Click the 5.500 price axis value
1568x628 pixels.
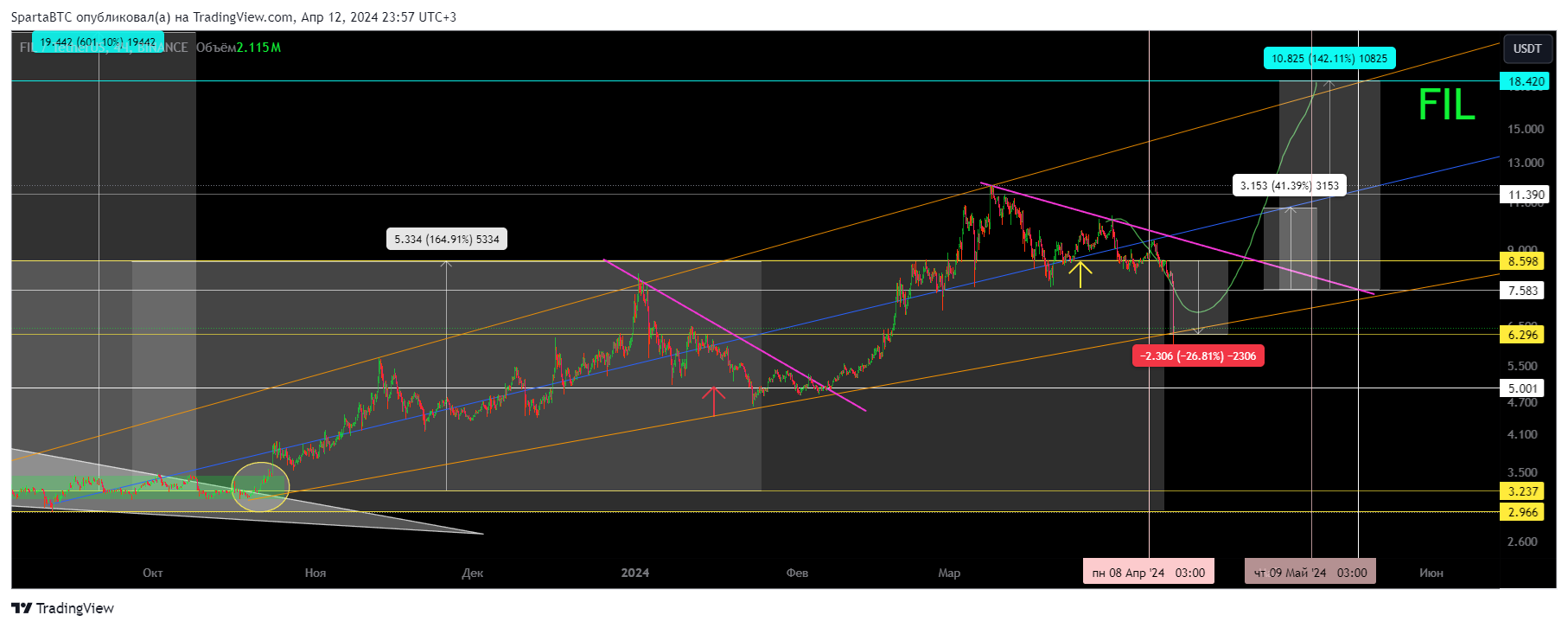pos(1522,366)
